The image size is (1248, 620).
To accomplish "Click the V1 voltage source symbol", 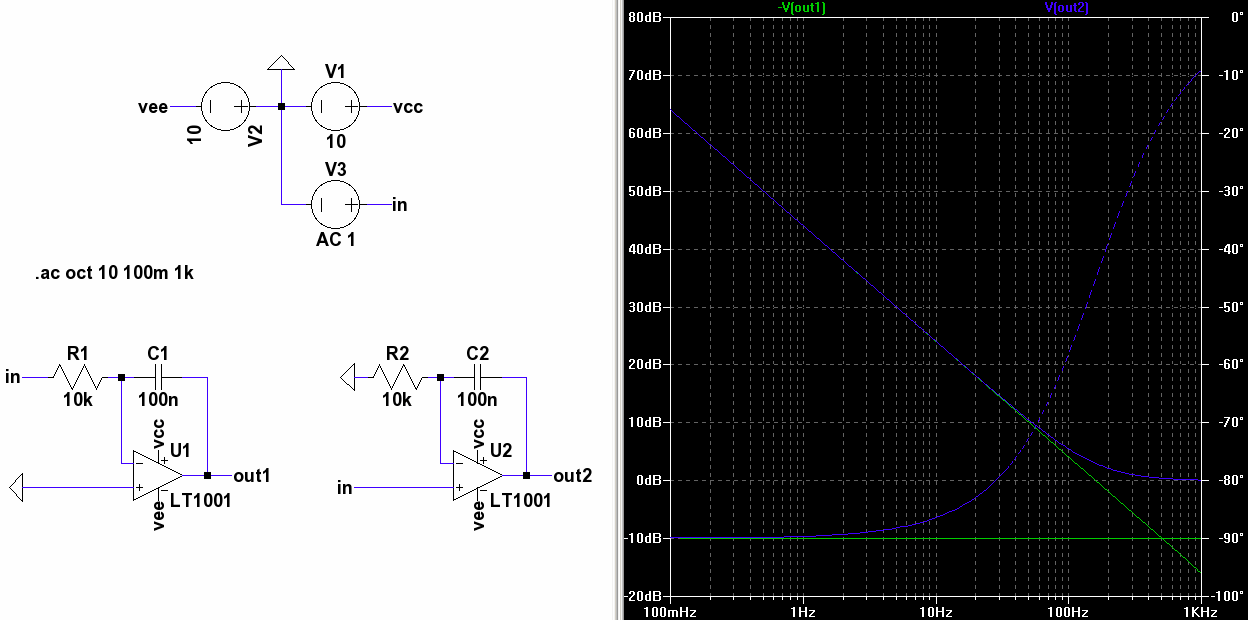I will click(336, 106).
